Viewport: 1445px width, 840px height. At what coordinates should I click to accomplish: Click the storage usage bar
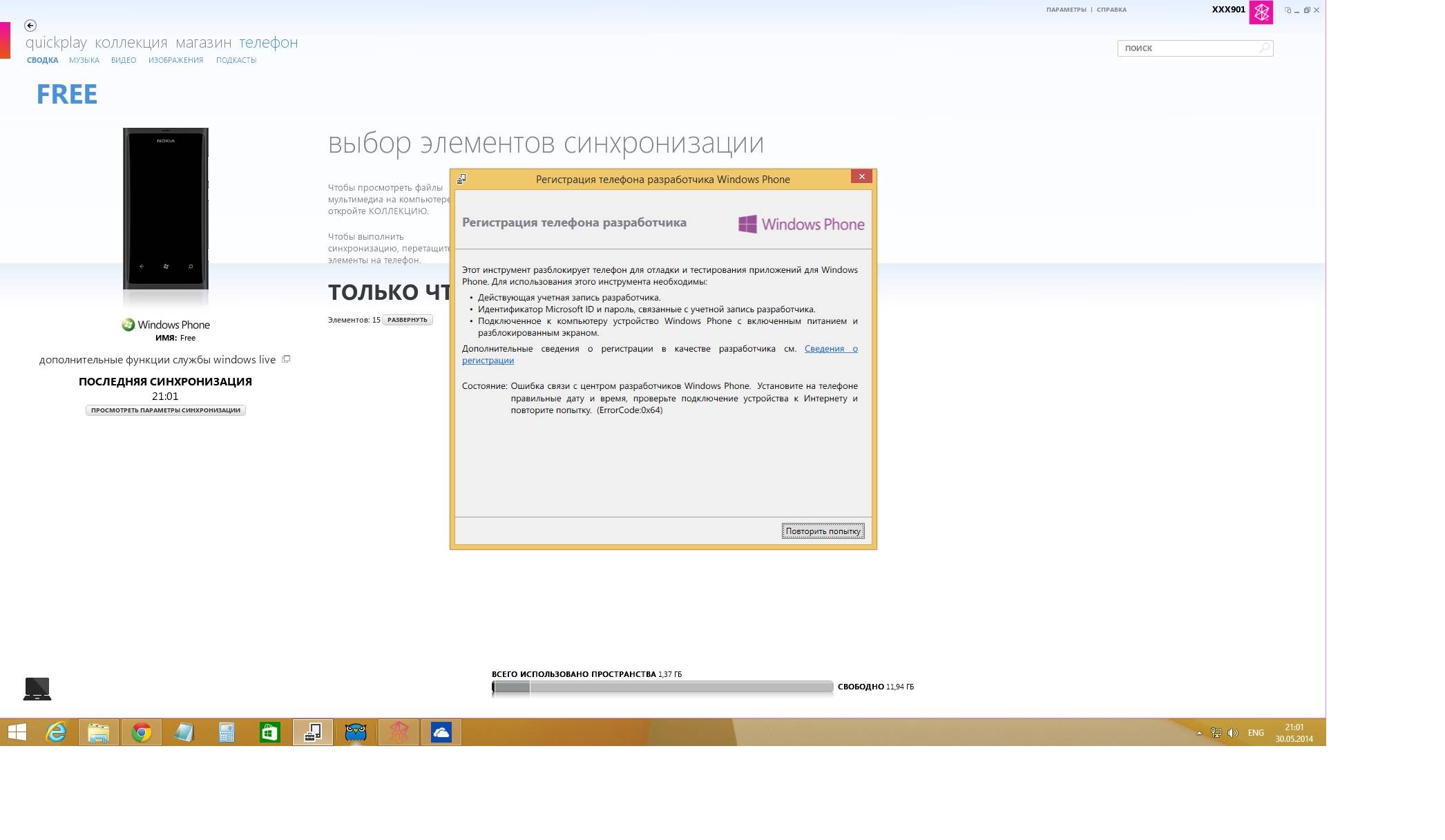point(662,687)
